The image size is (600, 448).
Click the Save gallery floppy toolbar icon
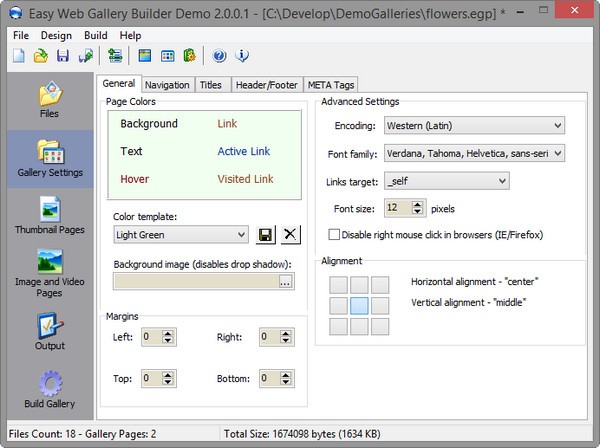[62, 55]
